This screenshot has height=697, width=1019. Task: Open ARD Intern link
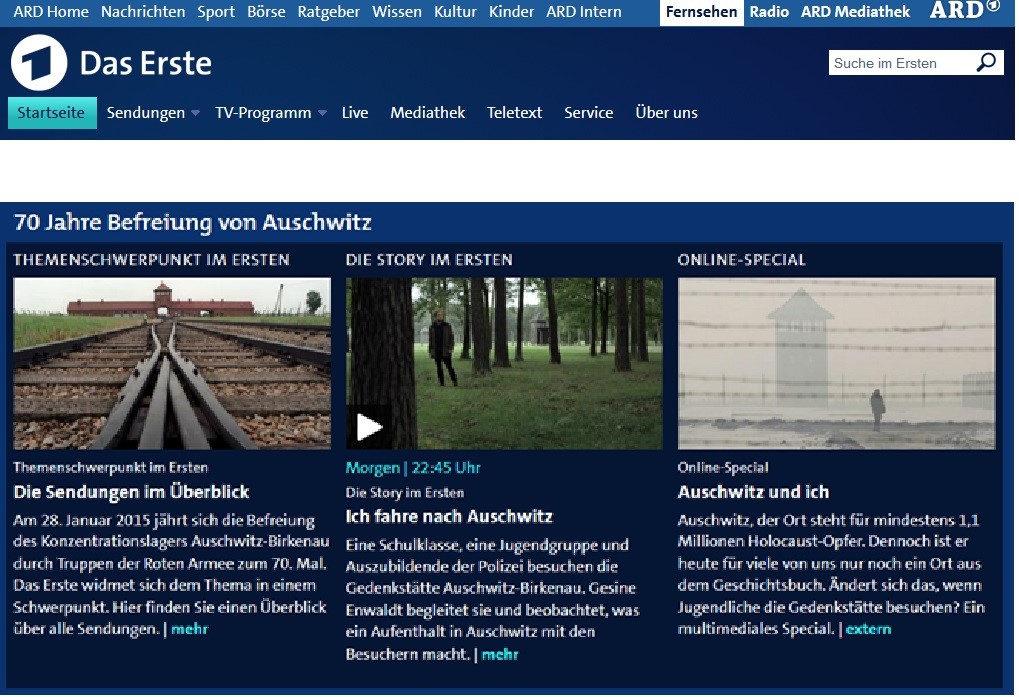pos(584,12)
